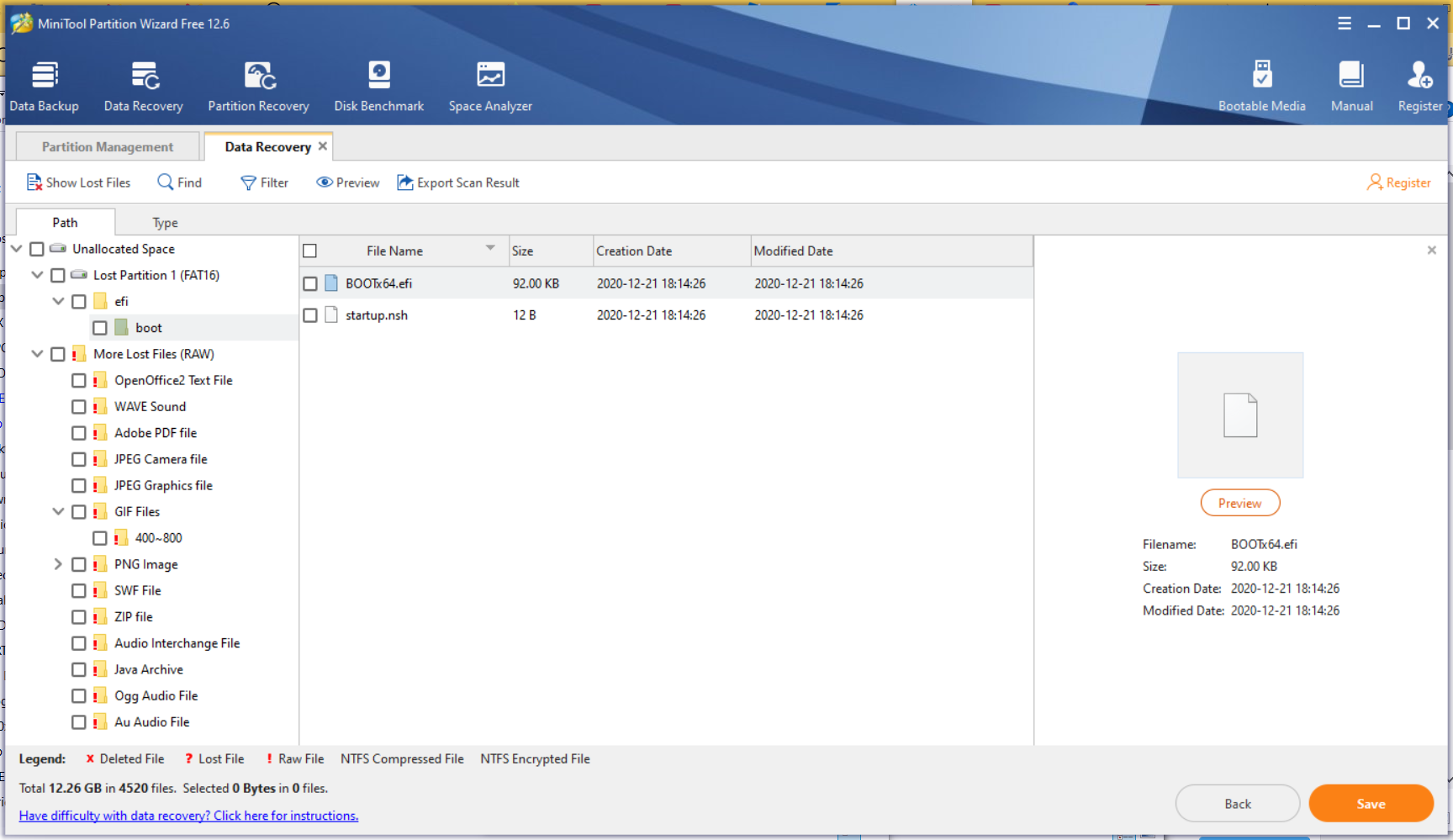Sort by Size column header
1453x840 pixels.
551,251
